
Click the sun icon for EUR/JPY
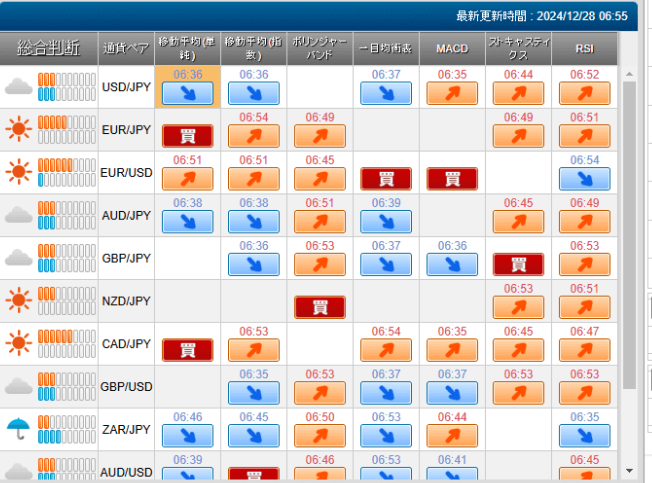18,130
